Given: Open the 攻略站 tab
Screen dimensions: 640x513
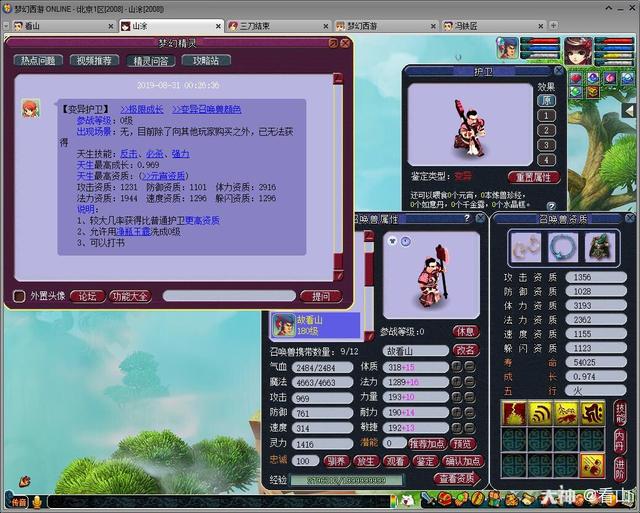Looking at the screenshot, I should [206, 60].
